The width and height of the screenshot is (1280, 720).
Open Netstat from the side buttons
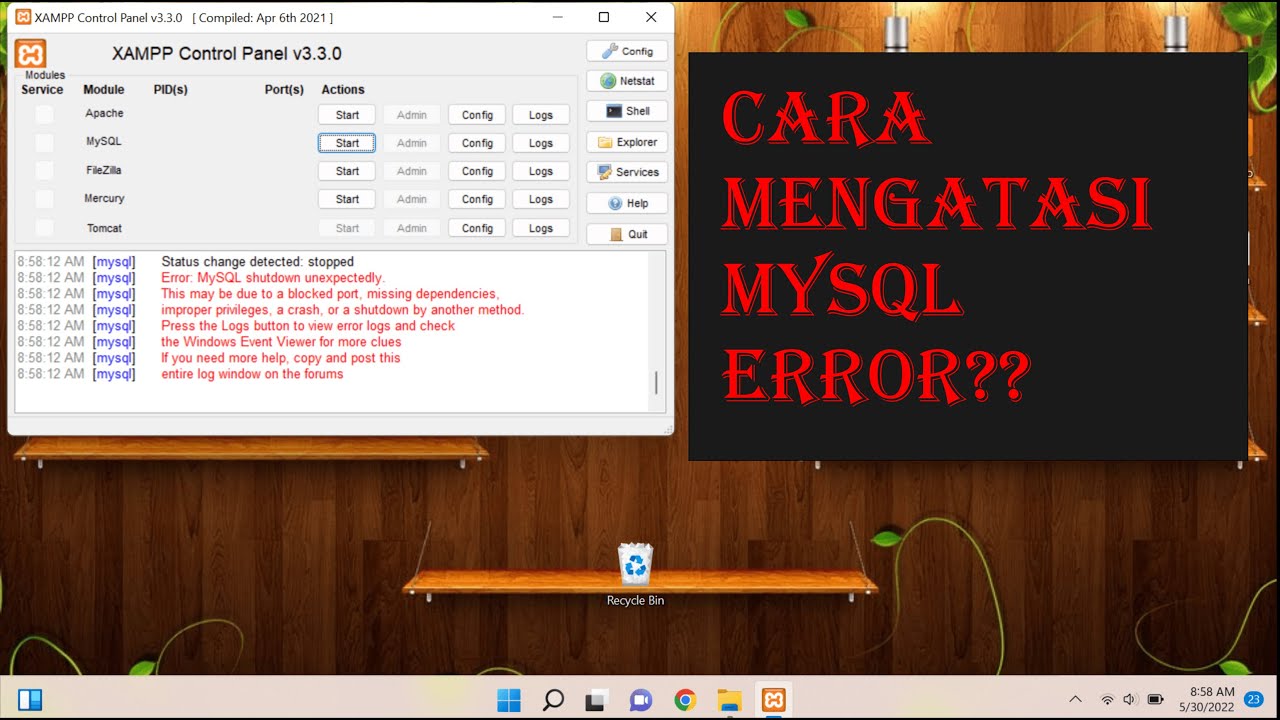pyautogui.click(x=627, y=81)
